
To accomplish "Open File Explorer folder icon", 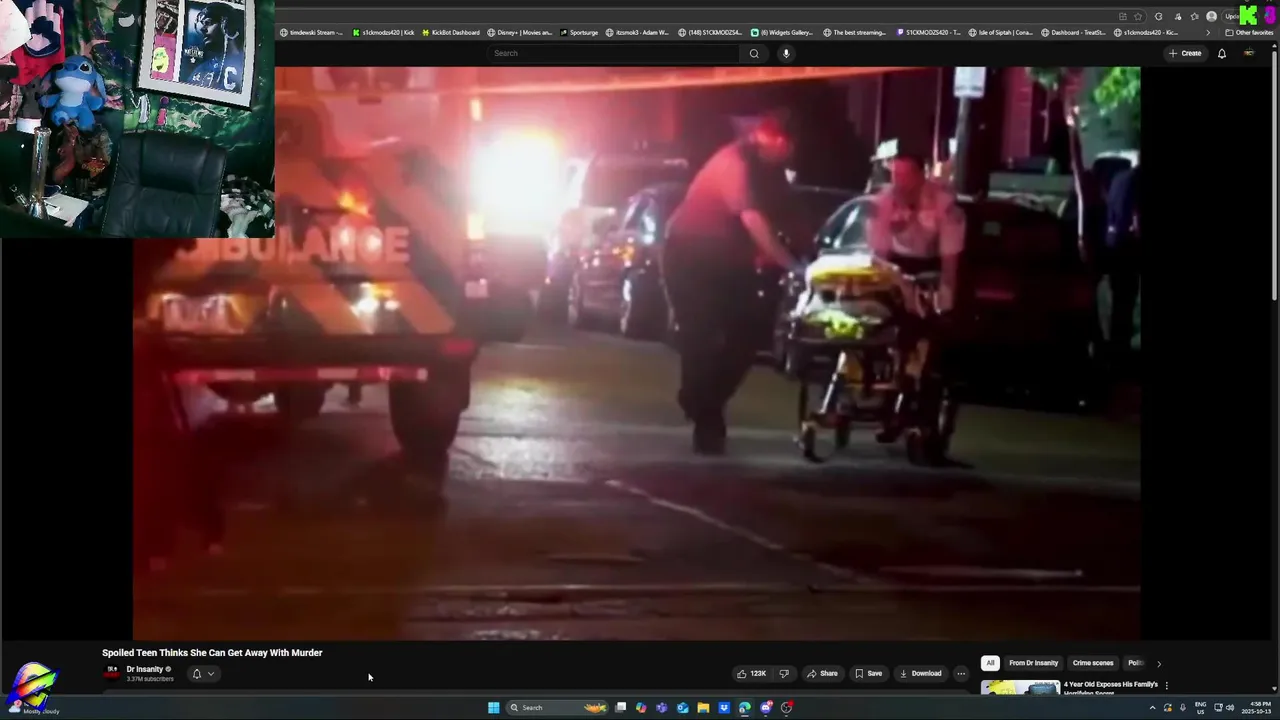I will (x=703, y=707).
